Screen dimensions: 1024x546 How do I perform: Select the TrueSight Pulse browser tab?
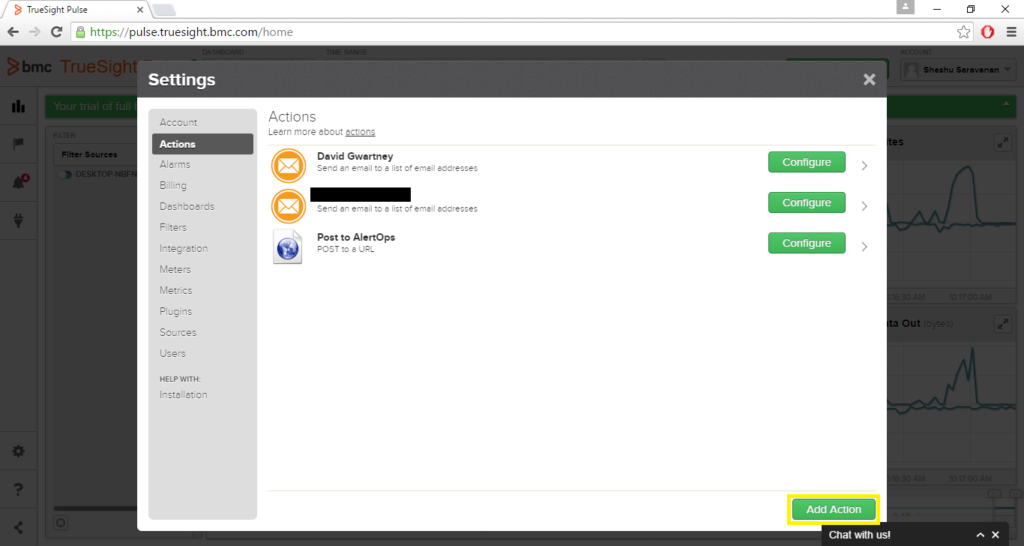pyautogui.click(x=75, y=10)
